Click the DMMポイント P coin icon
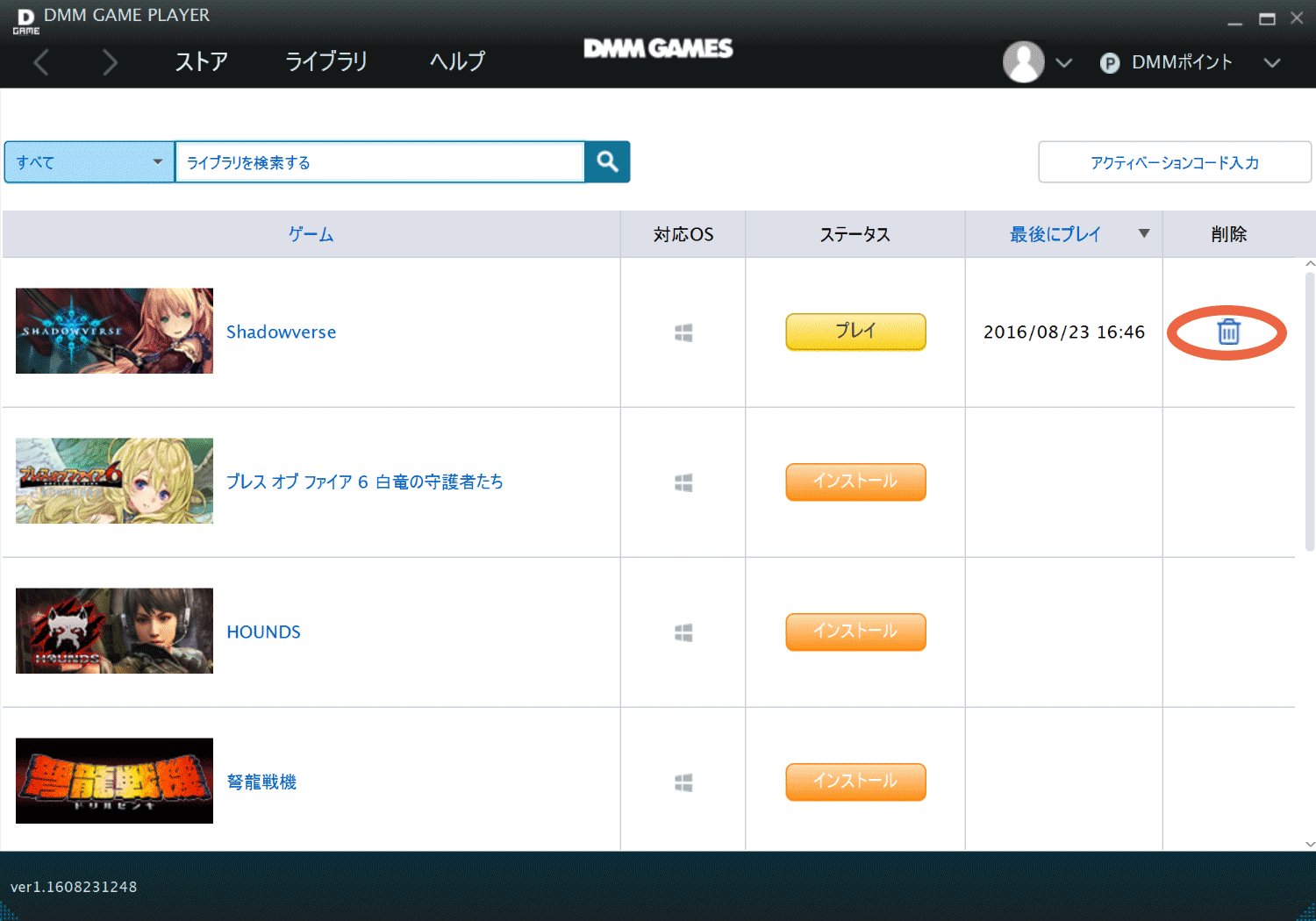 coord(1110,62)
